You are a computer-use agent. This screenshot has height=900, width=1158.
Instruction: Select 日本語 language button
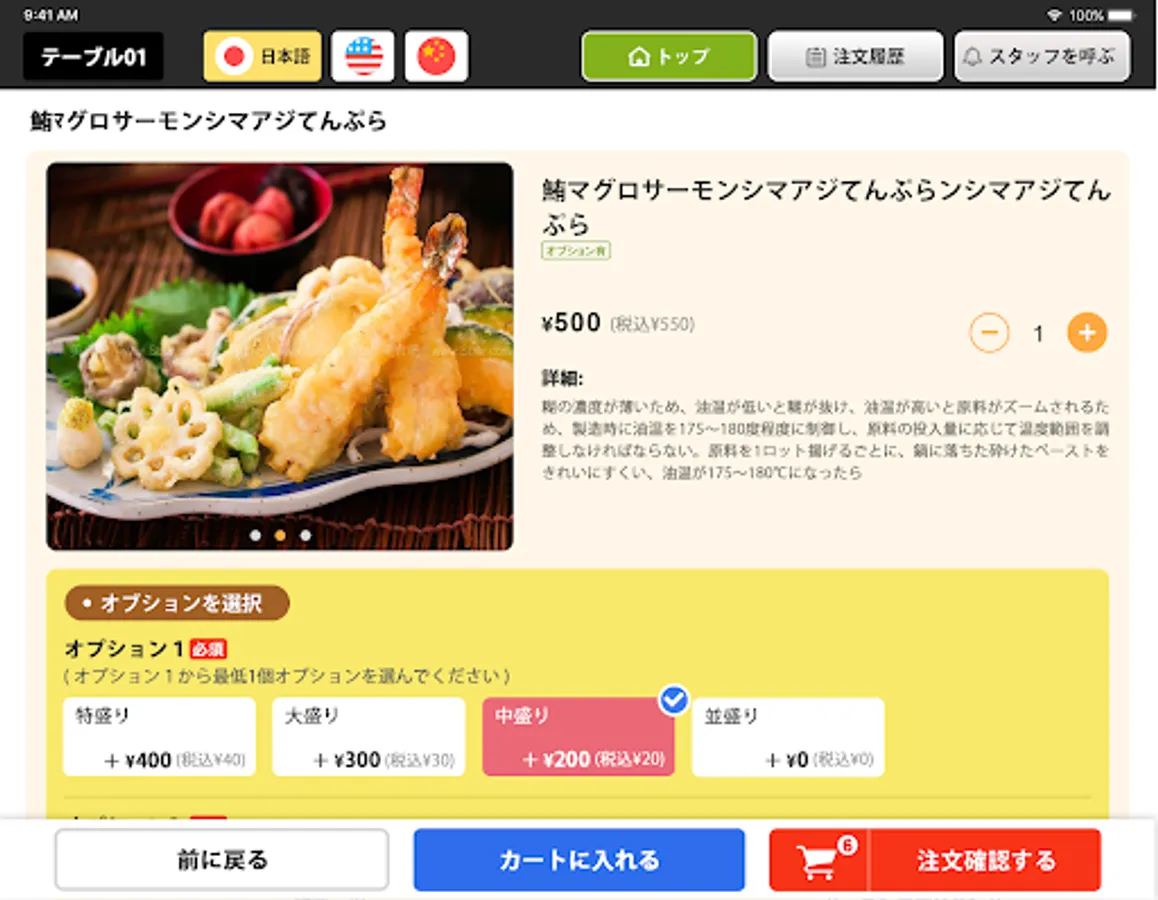point(262,56)
